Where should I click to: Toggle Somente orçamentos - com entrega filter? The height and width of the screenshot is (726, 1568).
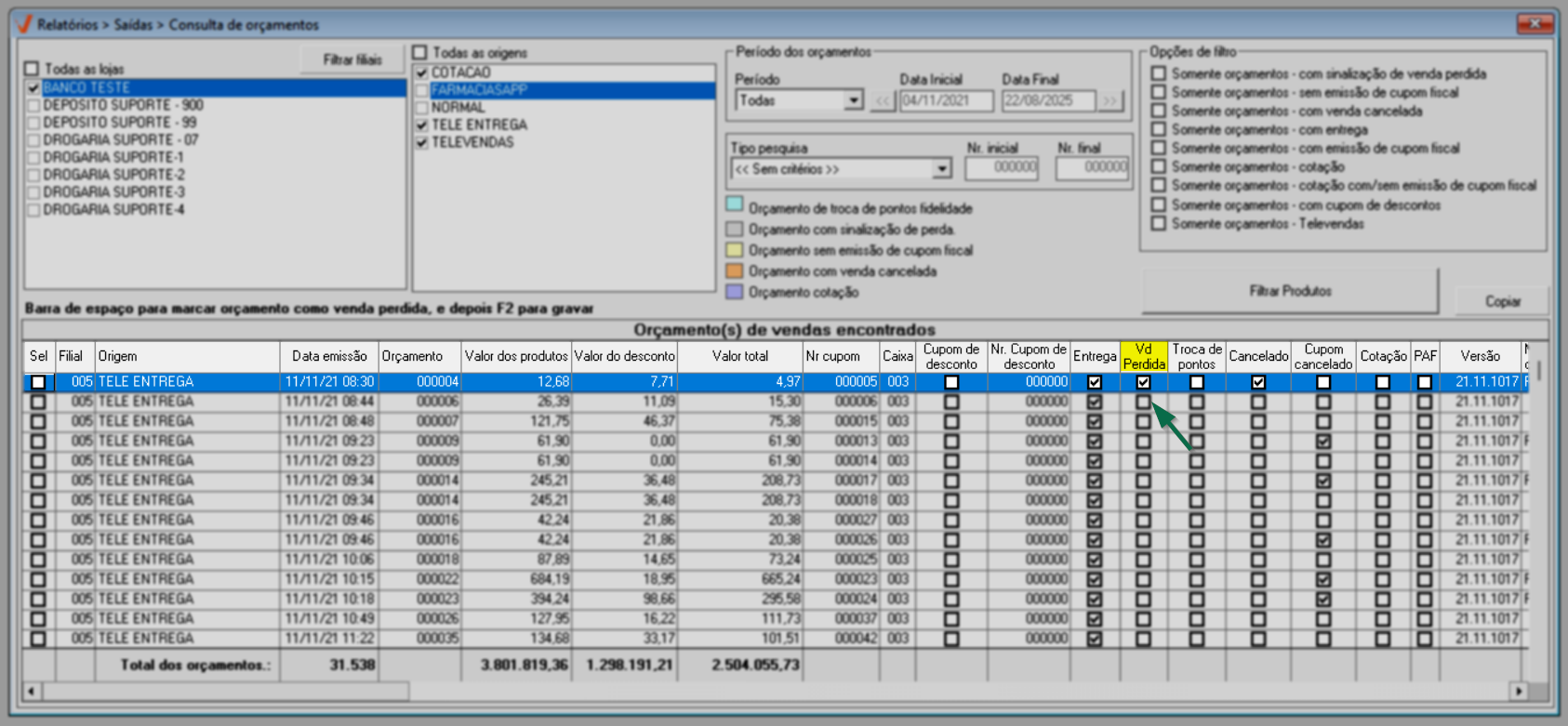pos(1159,129)
